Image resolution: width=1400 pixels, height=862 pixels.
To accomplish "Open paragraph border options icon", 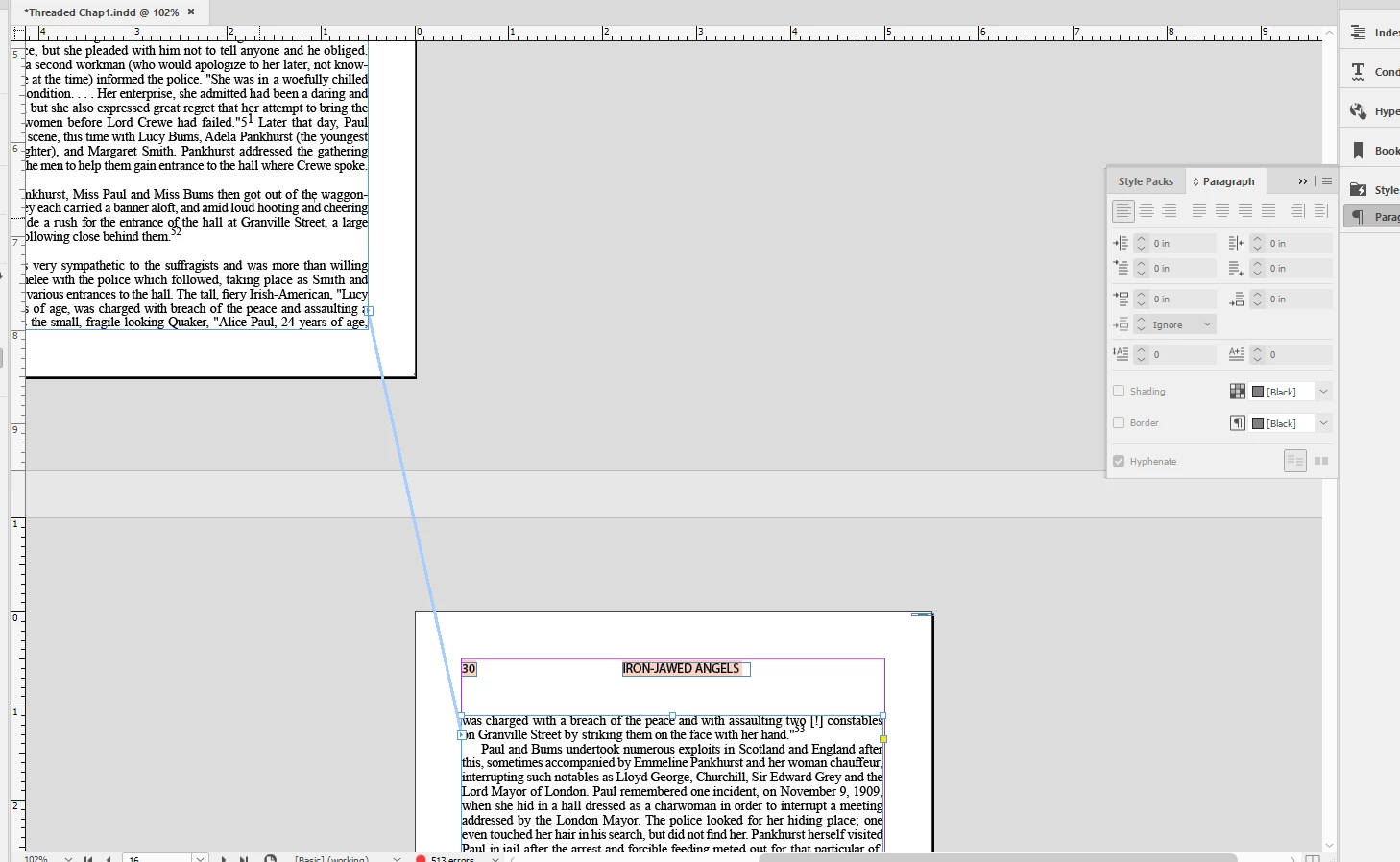I will [1238, 423].
